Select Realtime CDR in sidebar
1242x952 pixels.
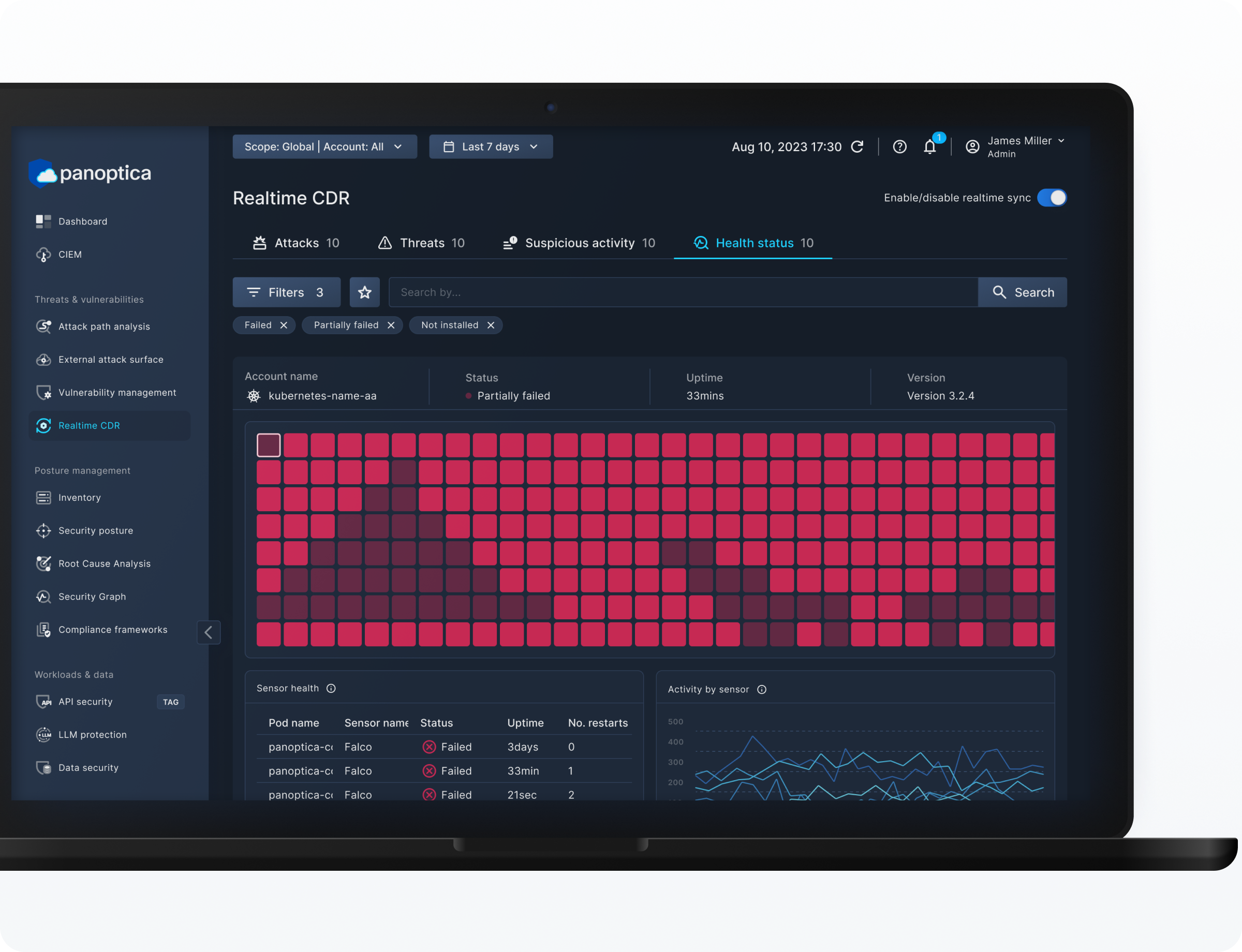coord(109,426)
